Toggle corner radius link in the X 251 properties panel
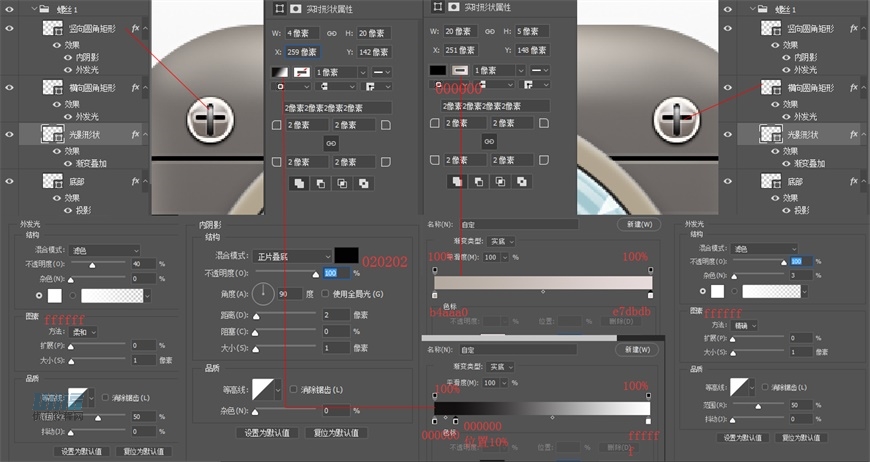Screen dimensions: 870x462 [x=489, y=141]
